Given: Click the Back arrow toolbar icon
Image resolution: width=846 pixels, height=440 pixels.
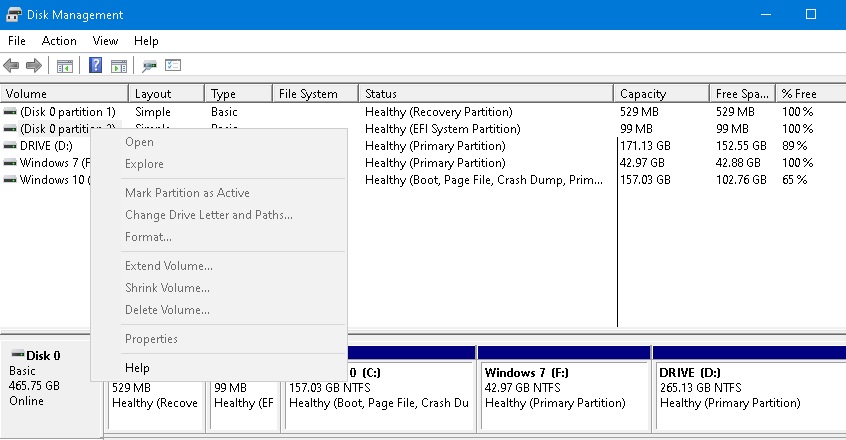Looking at the screenshot, I should (11, 66).
